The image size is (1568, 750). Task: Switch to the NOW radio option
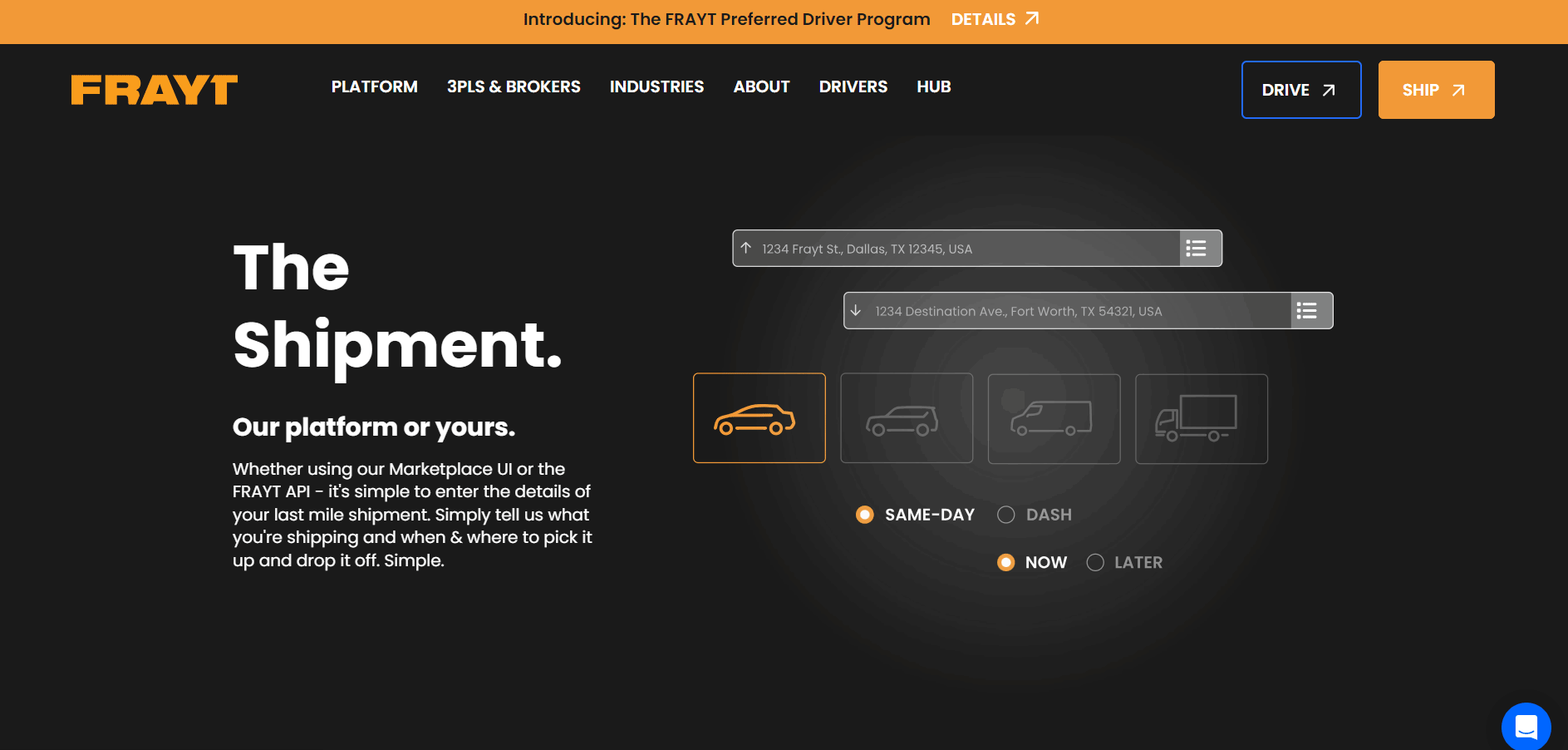click(1006, 563)
